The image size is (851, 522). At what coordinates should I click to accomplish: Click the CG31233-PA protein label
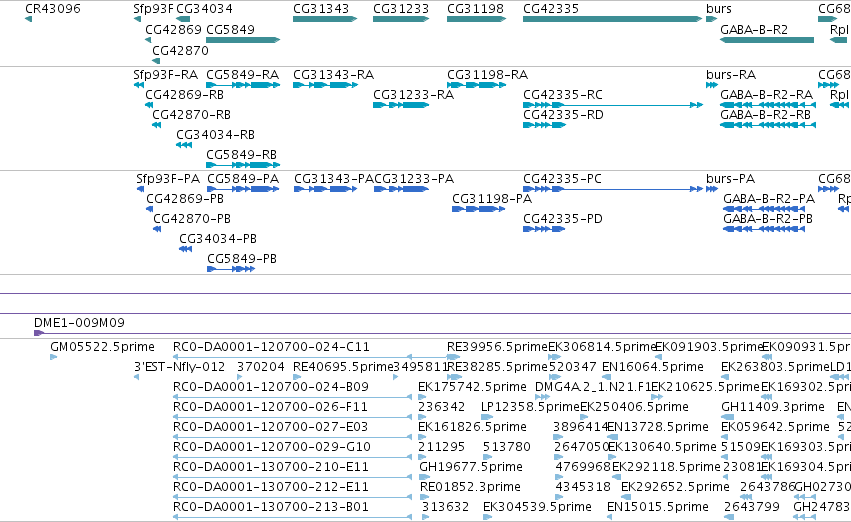click(x=414, y=179)
